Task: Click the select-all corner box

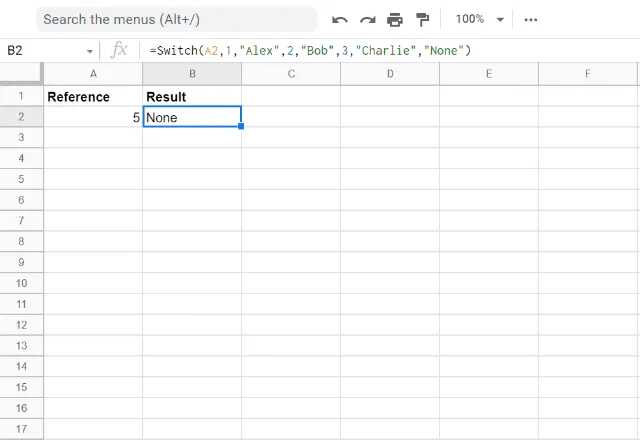Action: (21, 73)
